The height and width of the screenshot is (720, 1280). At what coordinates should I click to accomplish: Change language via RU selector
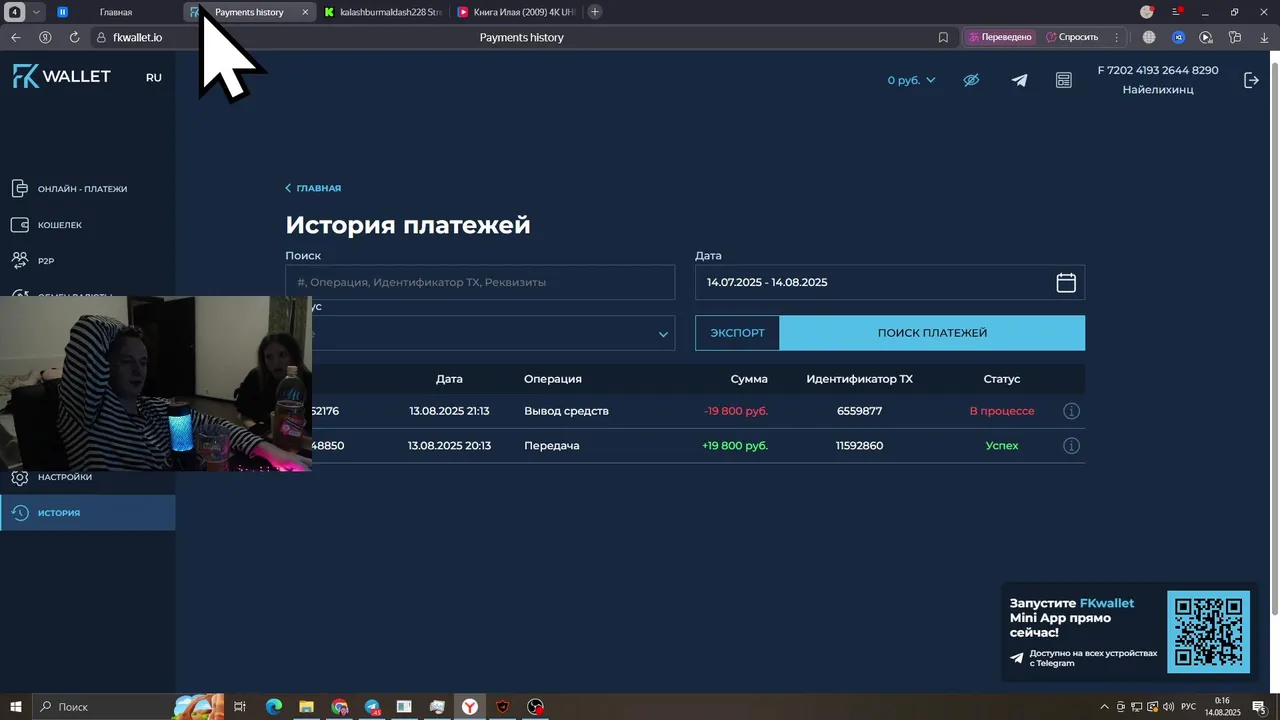click(x=153, y=77)
